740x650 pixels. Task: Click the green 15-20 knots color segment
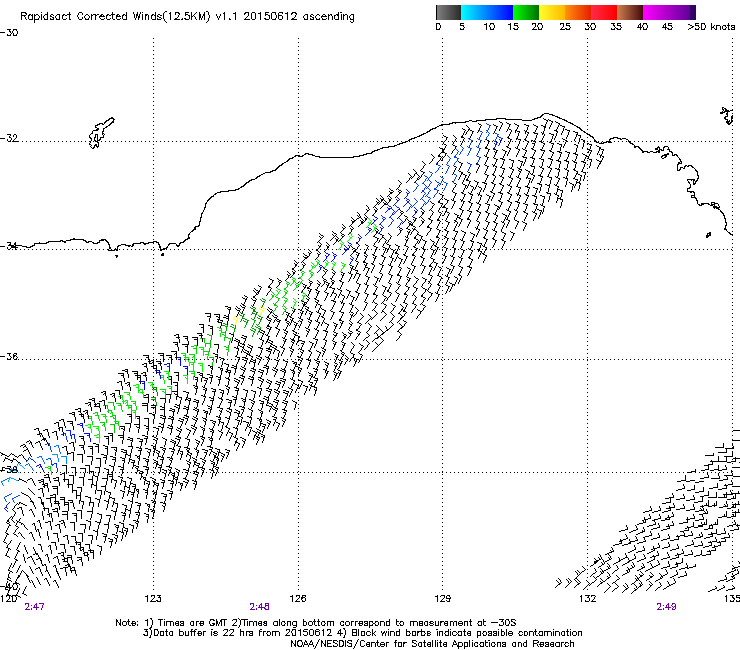526,12
